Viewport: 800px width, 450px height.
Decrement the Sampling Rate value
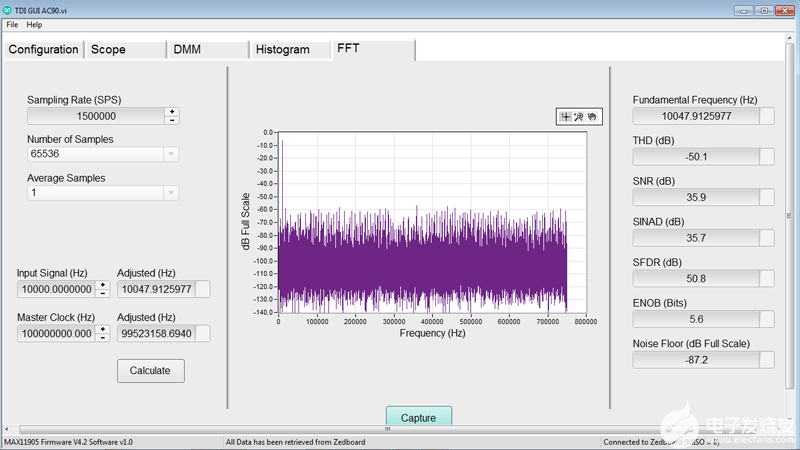(x=172, y=120)
